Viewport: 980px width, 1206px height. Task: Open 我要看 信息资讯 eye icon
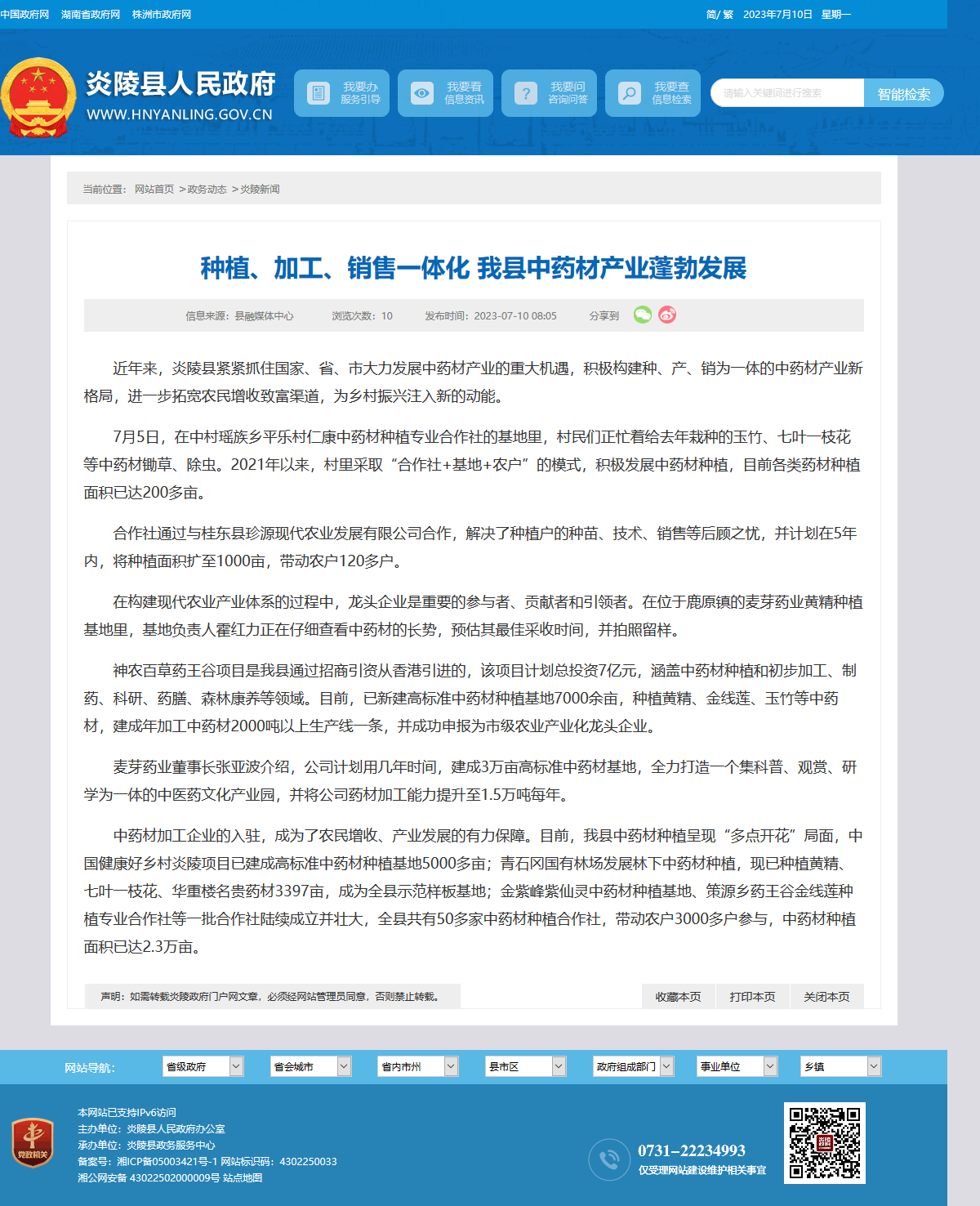coord(421,93)
